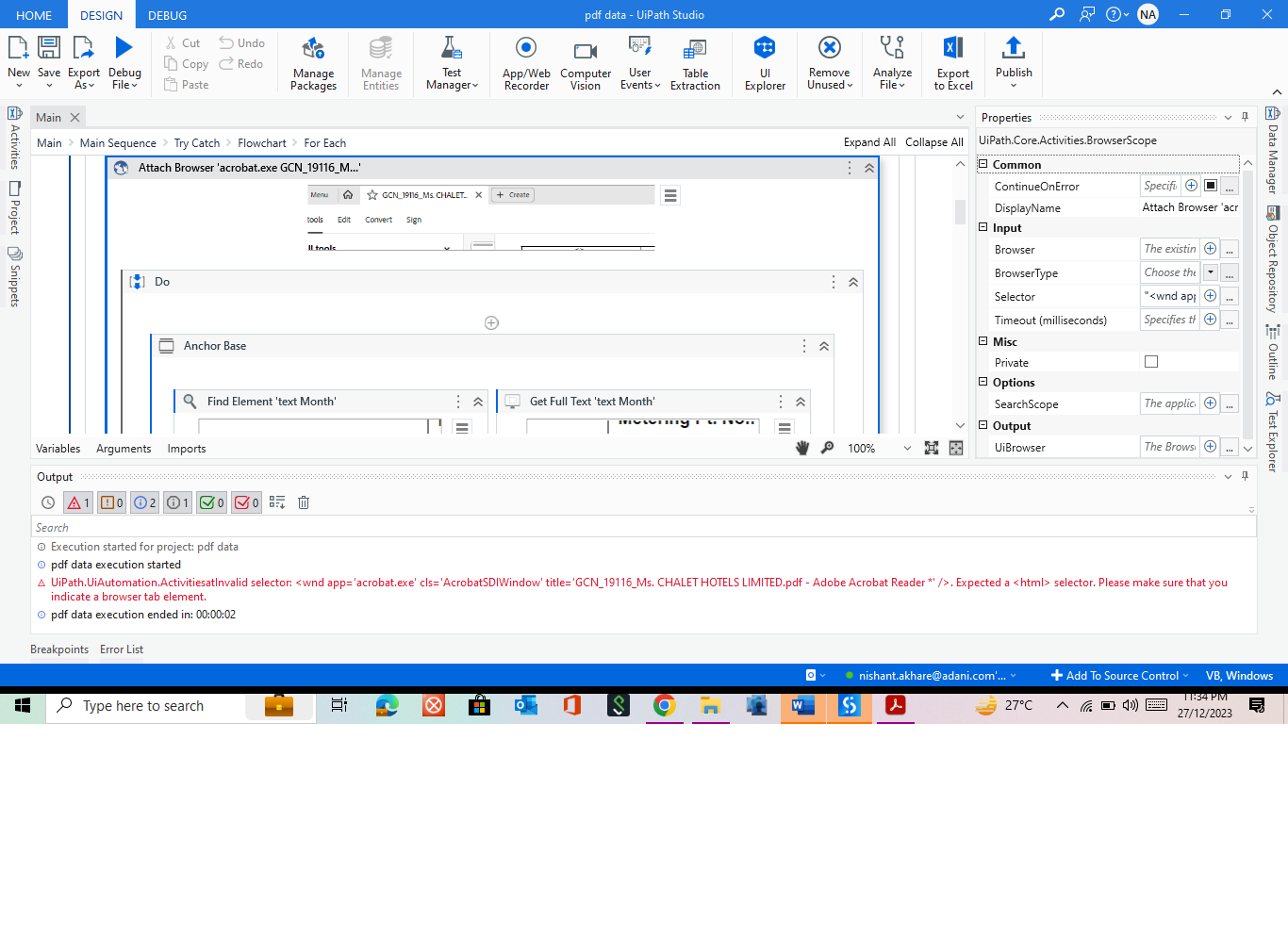Open the Outline panel
1288x937 pixels.
(x=1273, y=352)
